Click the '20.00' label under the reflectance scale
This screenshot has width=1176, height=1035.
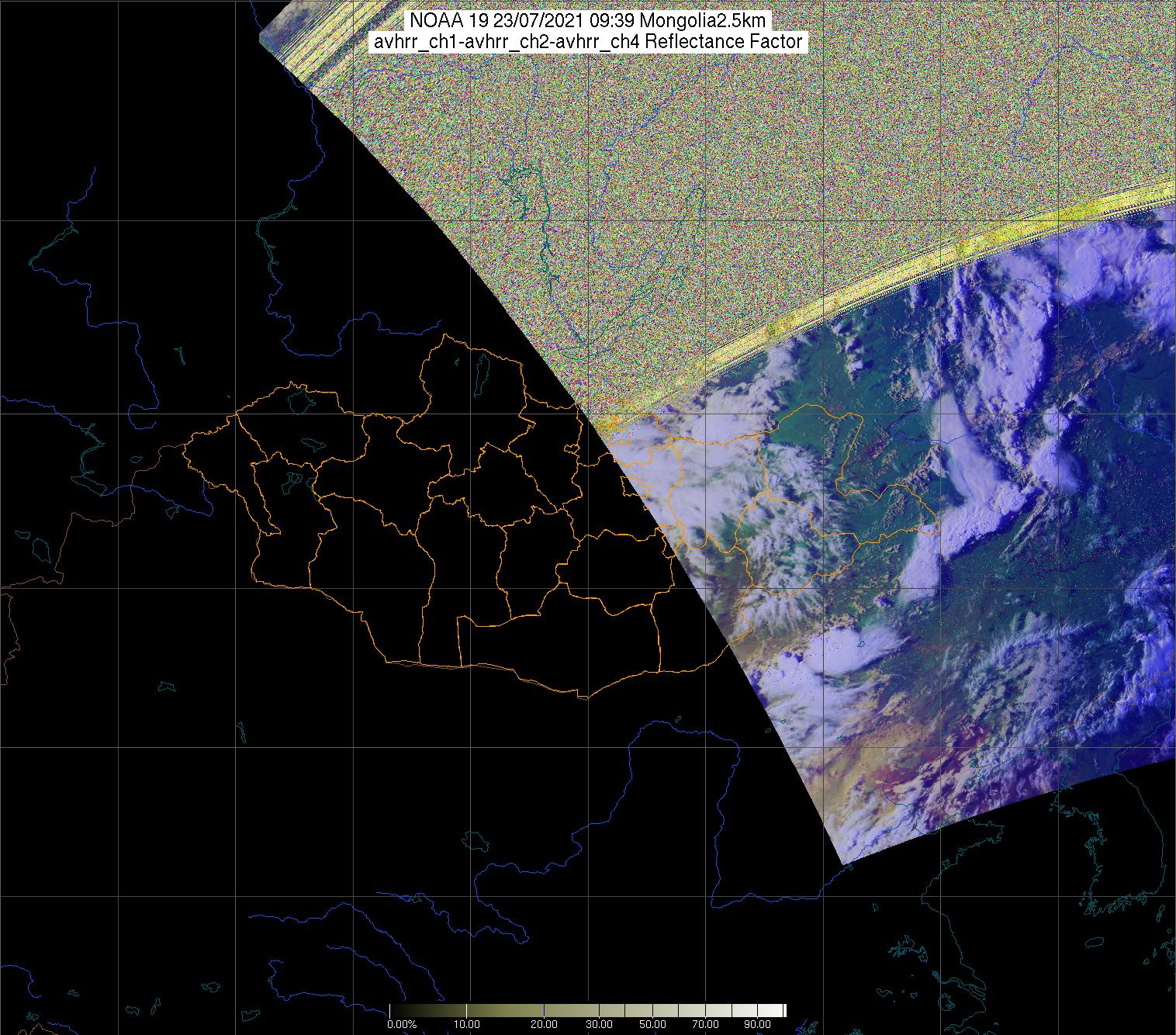pos(544,1024)
